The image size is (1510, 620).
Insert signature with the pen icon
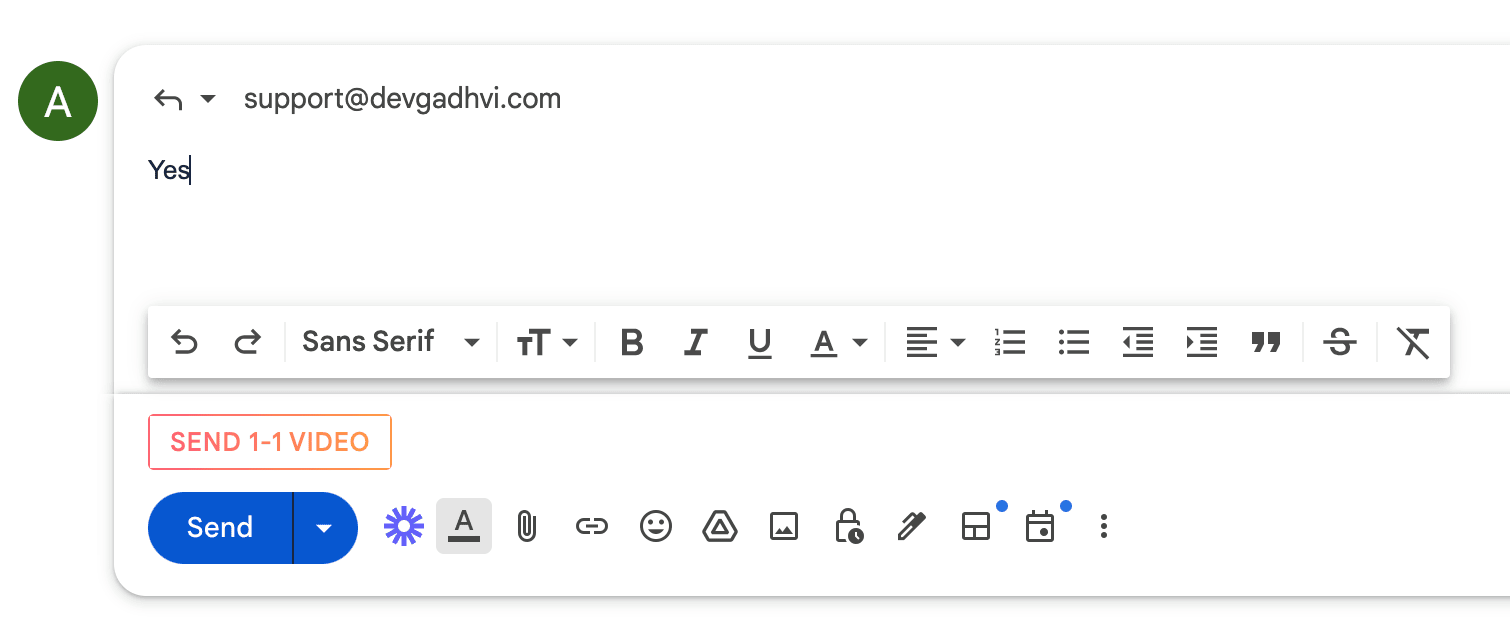(911, 526)
